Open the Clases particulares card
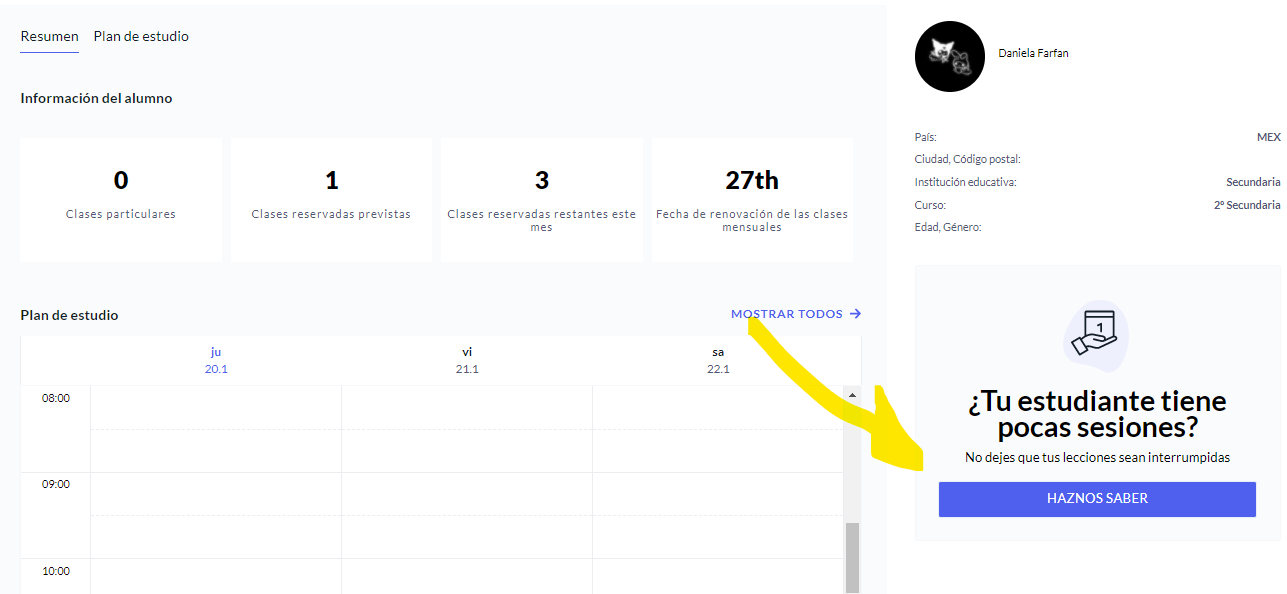The height and width of the screenshot is (594, 1287). pos(121,200)
